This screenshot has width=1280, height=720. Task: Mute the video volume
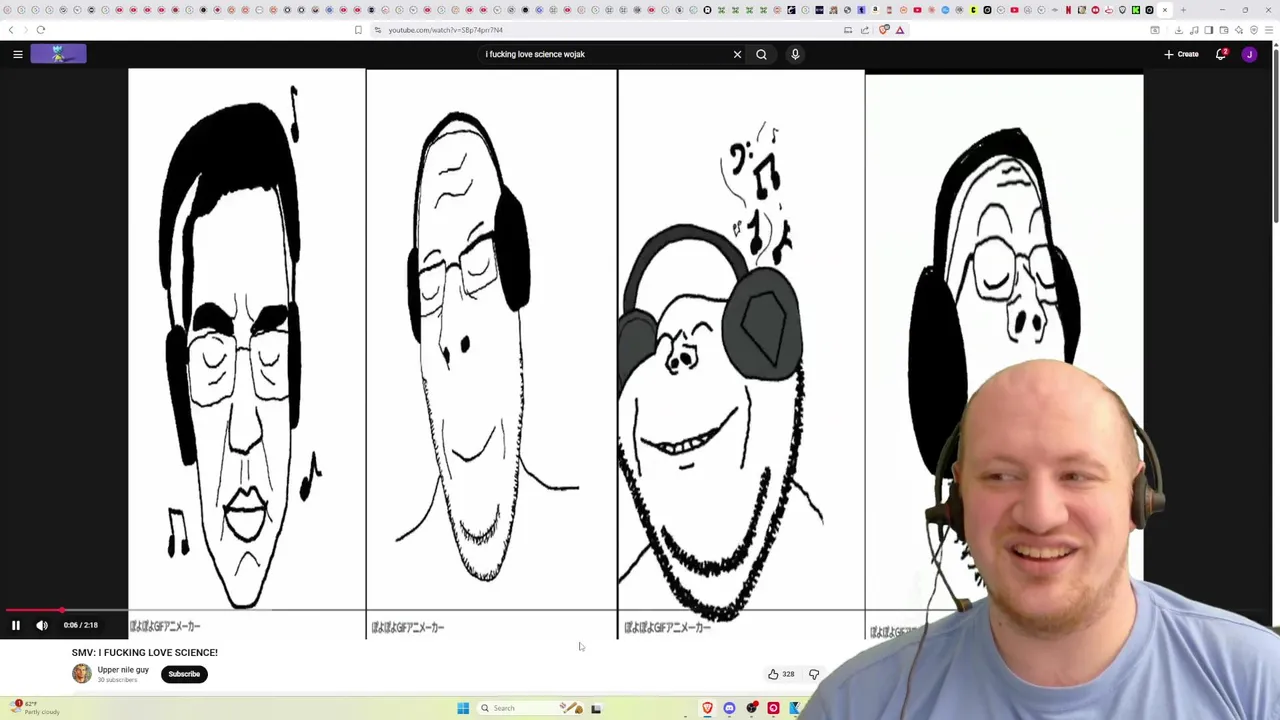click(x=42, y=625)
